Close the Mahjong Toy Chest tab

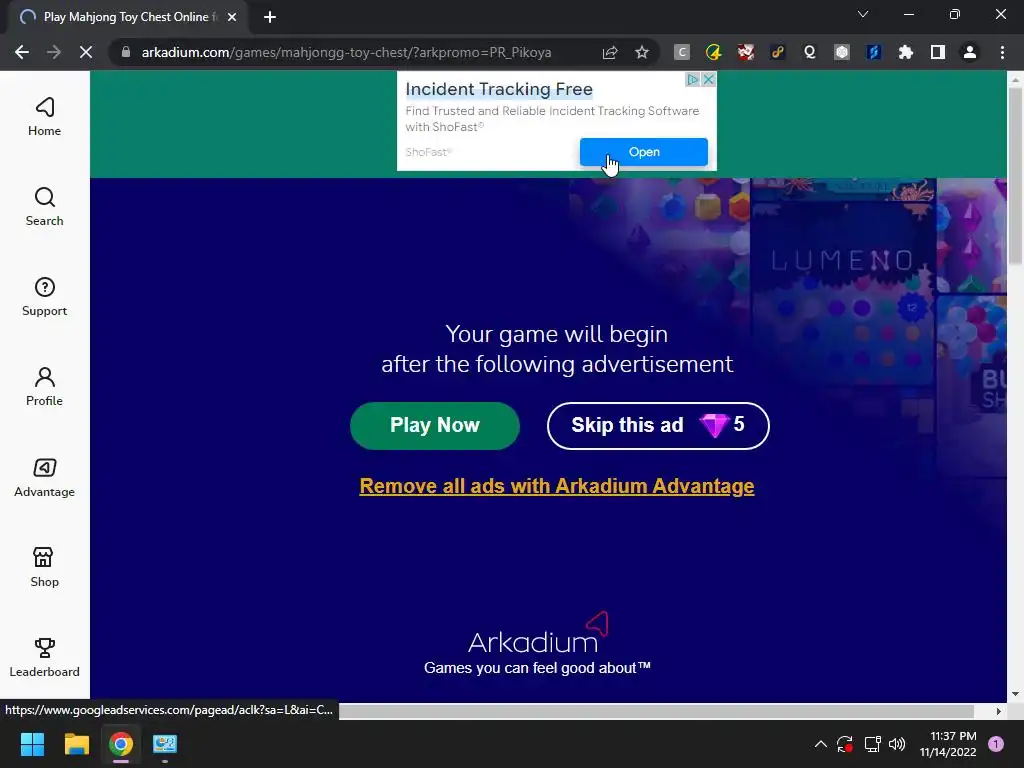[x=232, y=17]
